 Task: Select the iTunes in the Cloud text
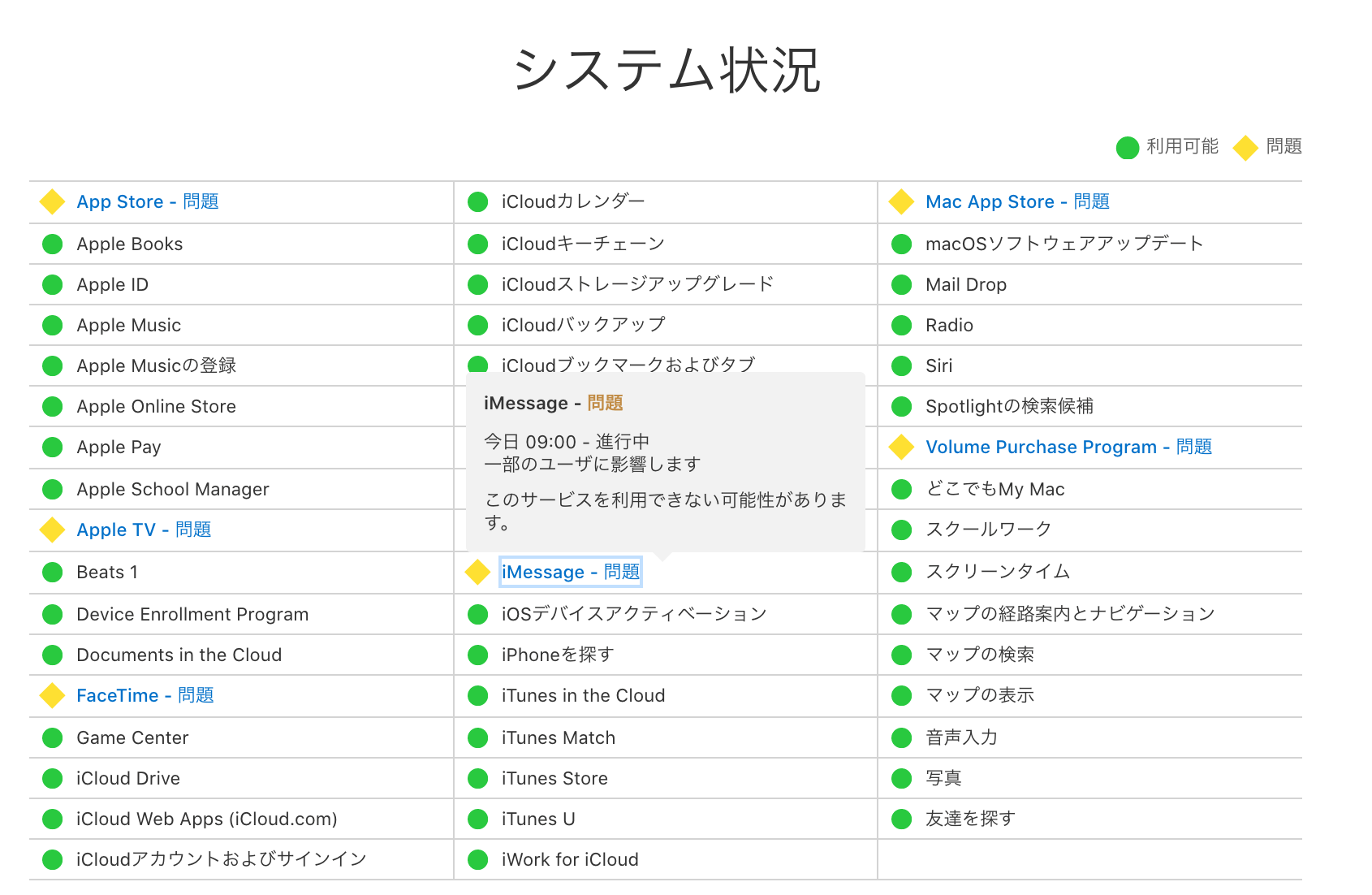[583, 695]
